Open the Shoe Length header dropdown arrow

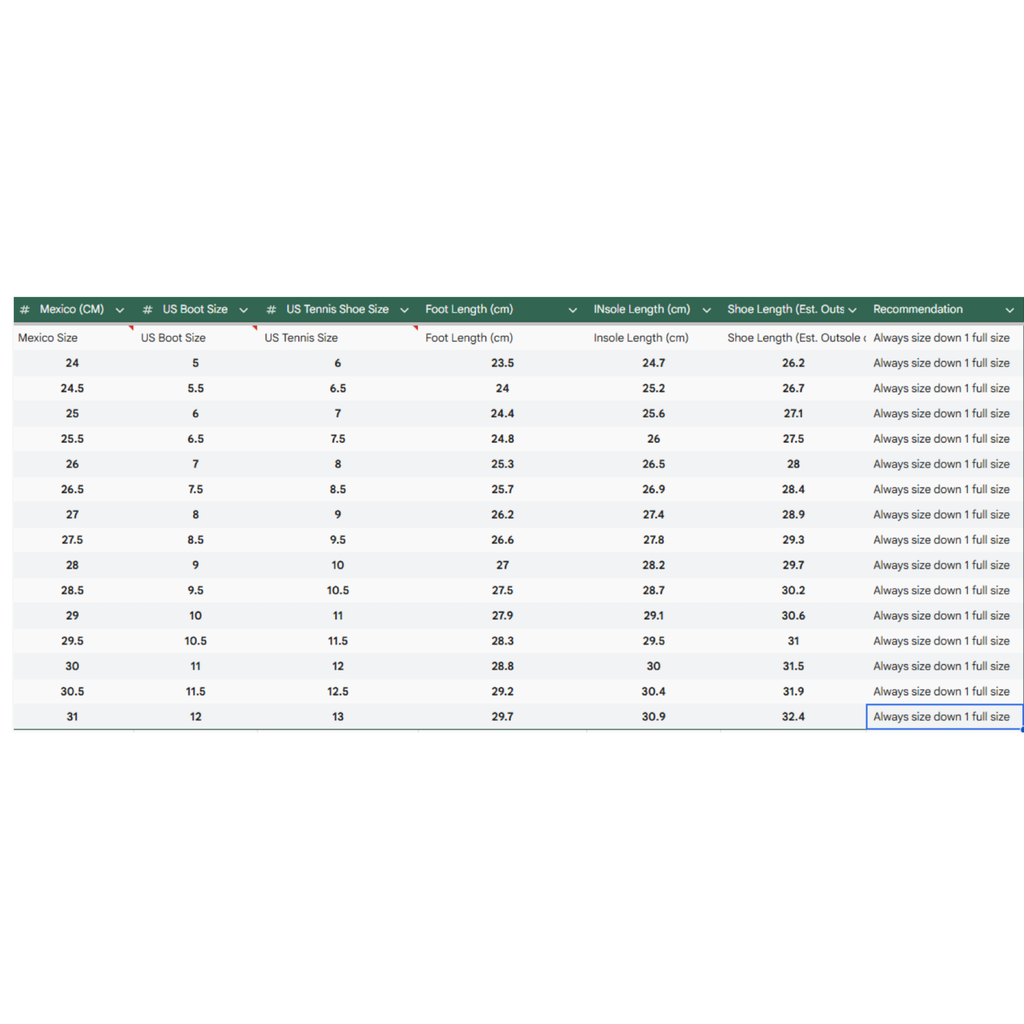(x=852, y=310)
